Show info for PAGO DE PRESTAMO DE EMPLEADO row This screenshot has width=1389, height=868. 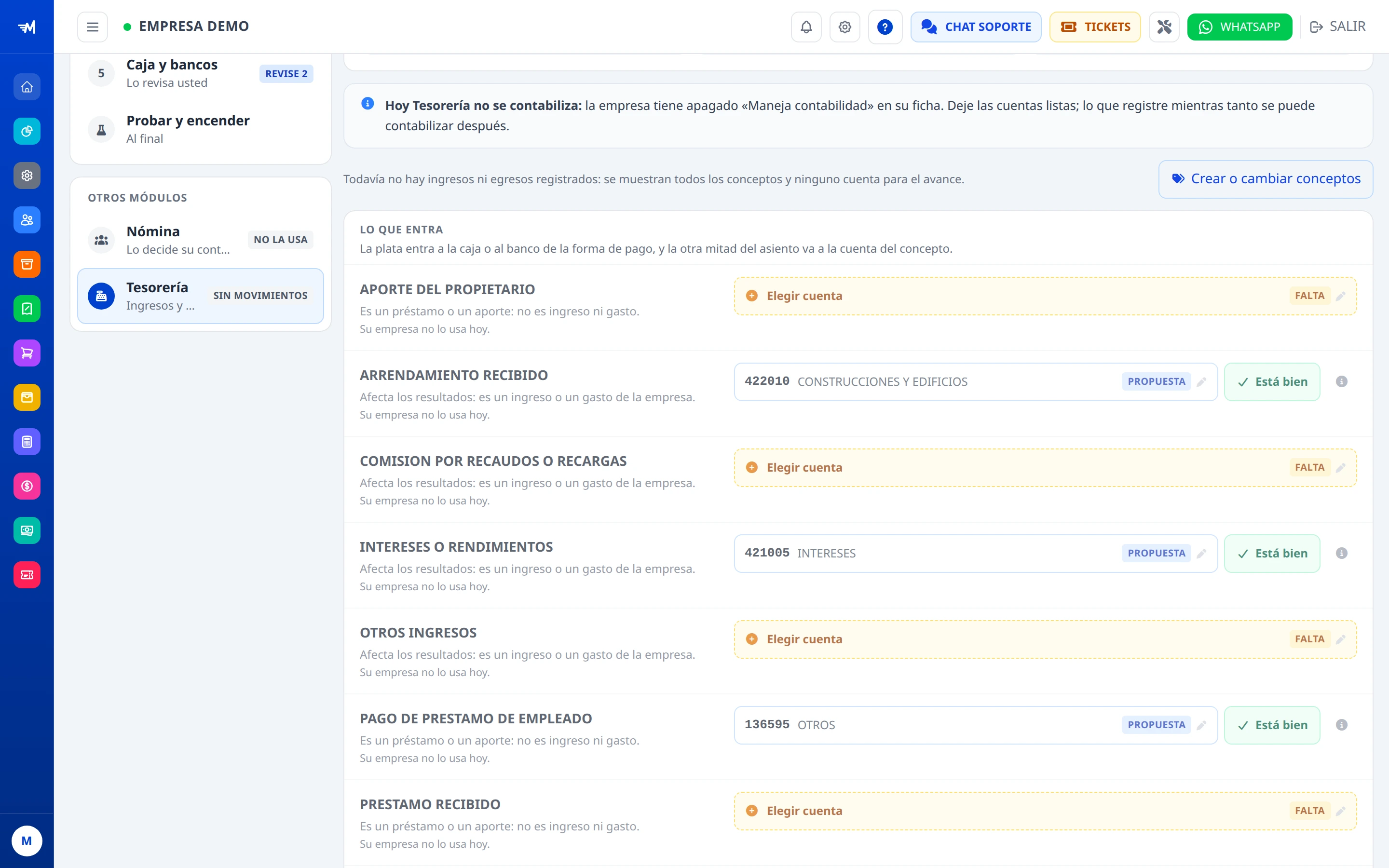1341,725
